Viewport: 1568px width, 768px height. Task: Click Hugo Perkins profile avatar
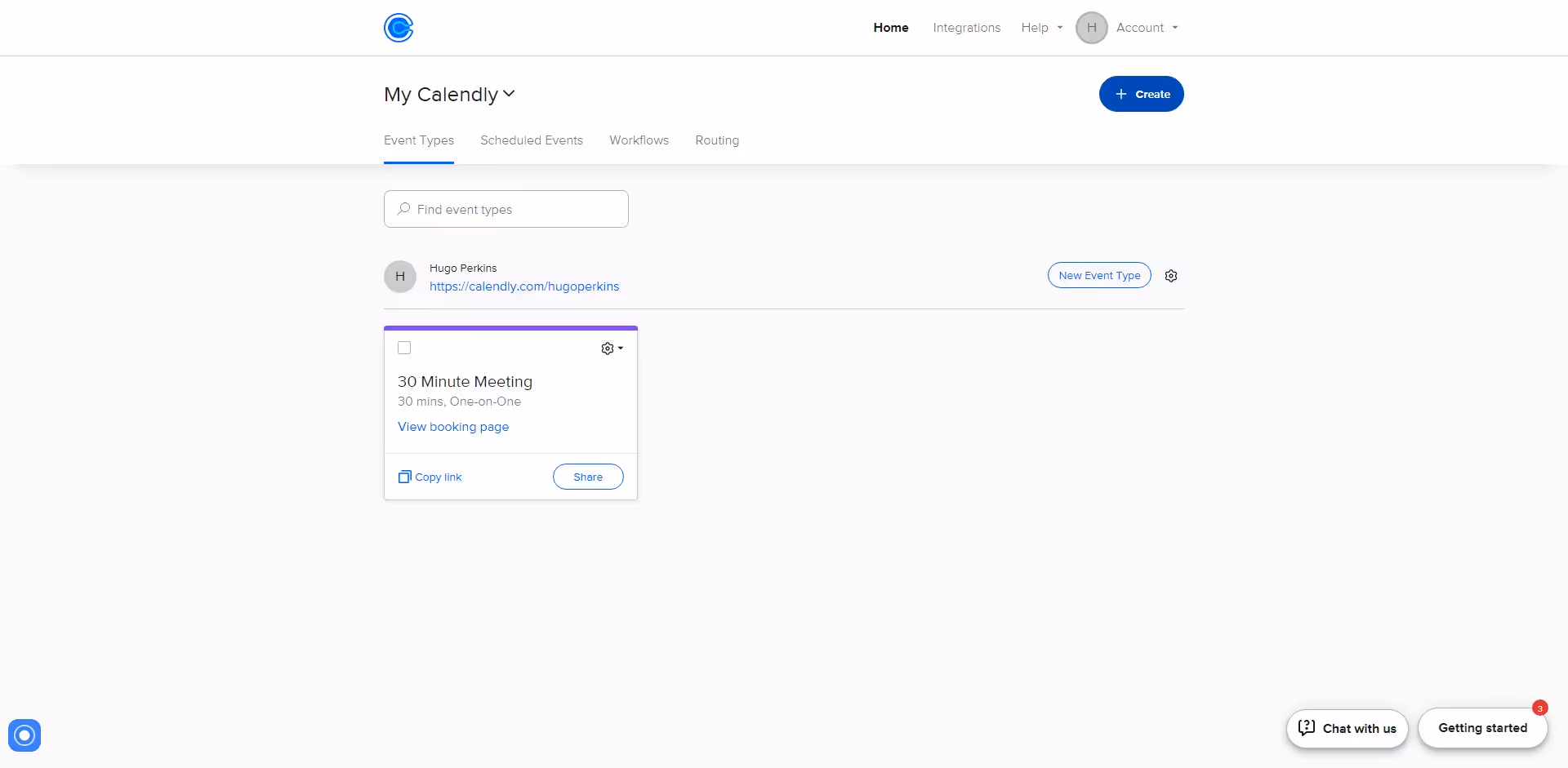[400, 277]
